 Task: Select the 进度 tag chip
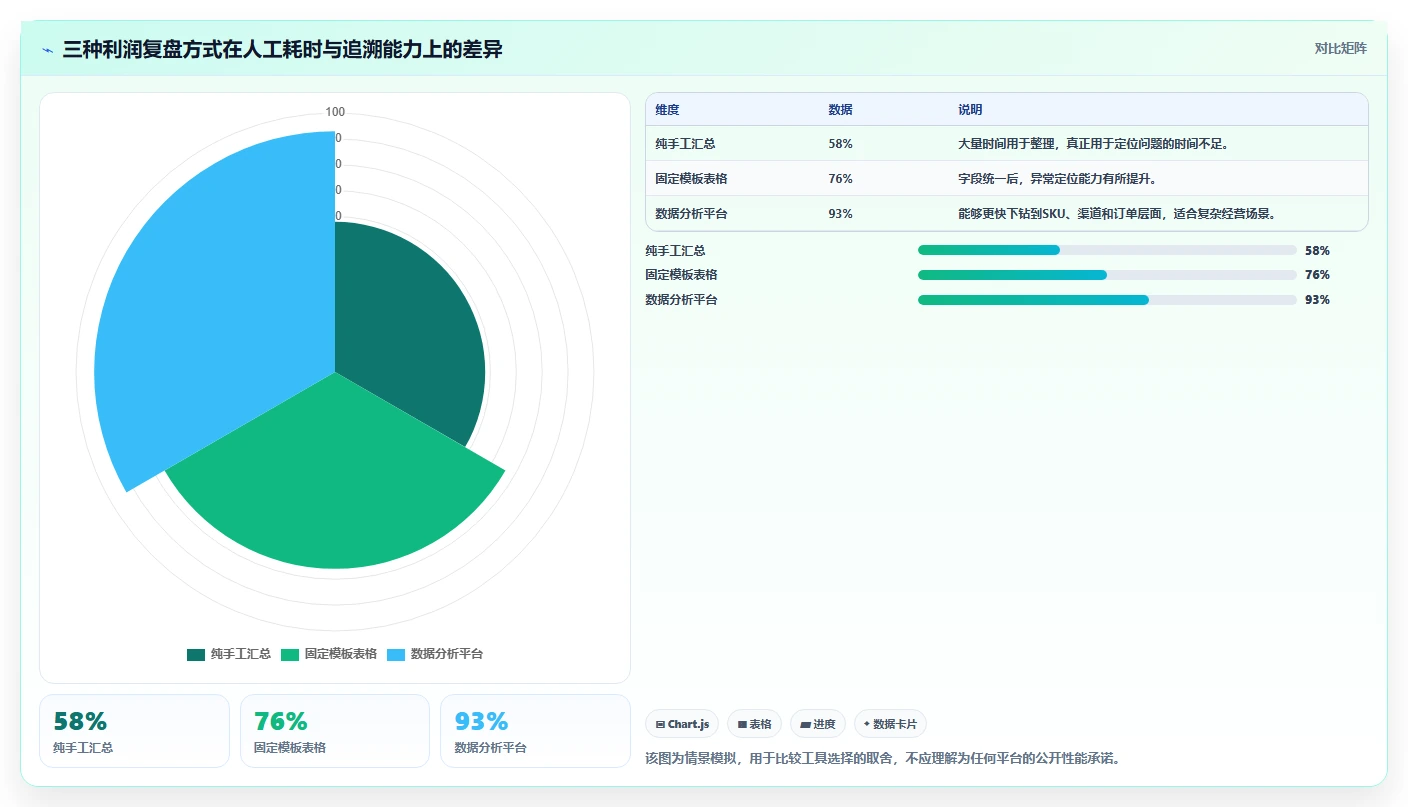tap(818, 724)
